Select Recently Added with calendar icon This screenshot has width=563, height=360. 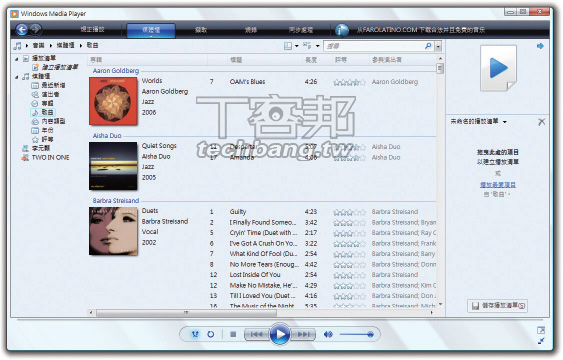[48, 85]
